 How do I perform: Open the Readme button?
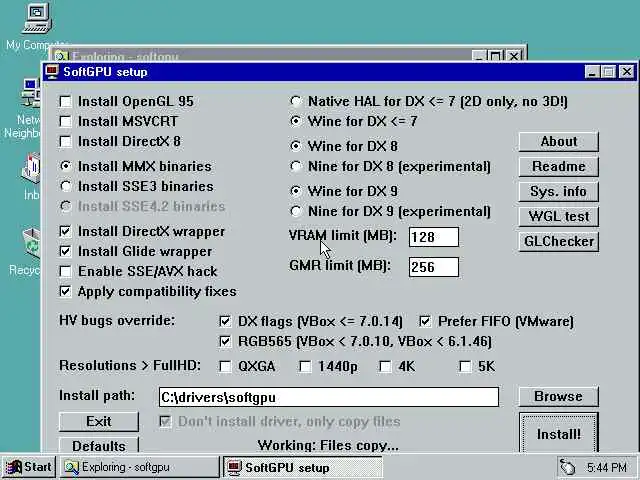tap(558, 166)
